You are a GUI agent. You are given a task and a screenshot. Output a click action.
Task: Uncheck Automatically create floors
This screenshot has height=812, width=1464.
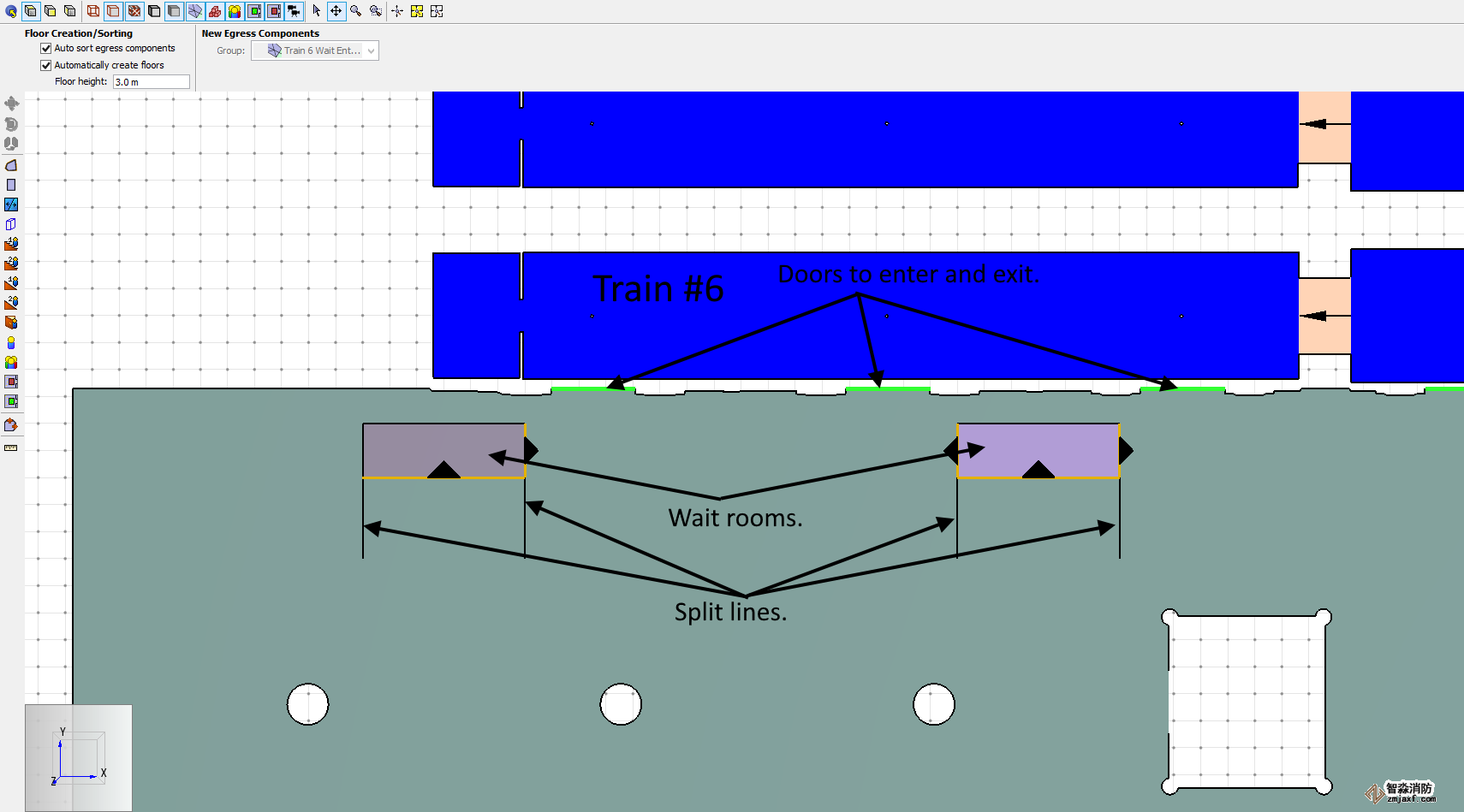[x=46, y=65]
